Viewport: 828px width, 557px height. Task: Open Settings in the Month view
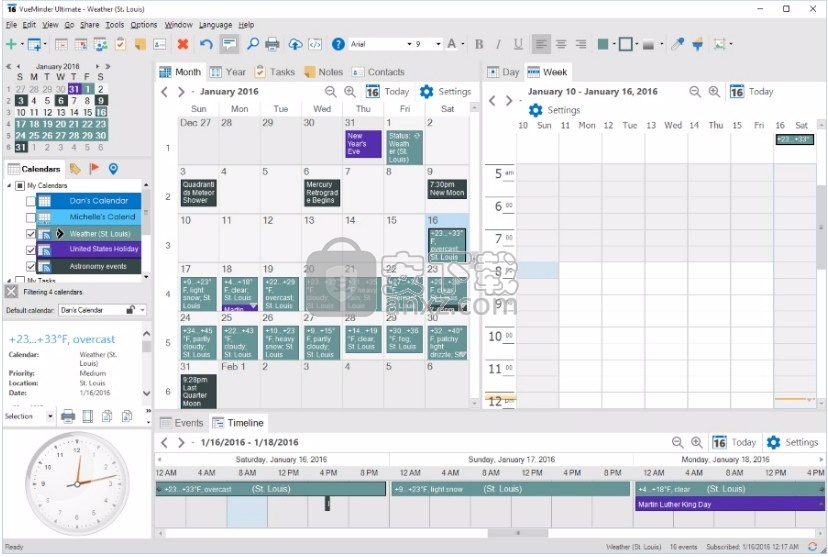445,92
